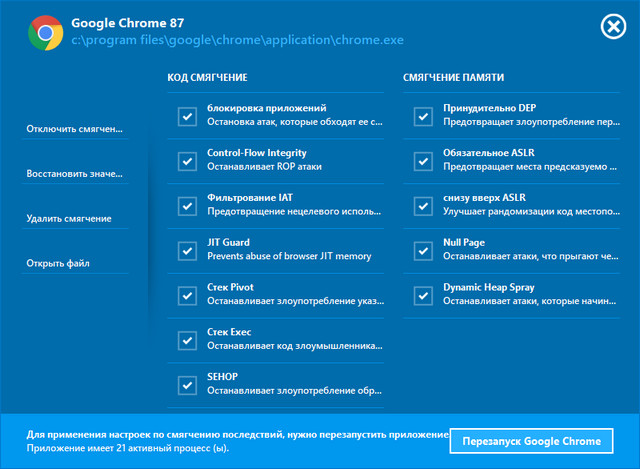Select Отключить смягчение in the sidebar

(x=75, y=130)
